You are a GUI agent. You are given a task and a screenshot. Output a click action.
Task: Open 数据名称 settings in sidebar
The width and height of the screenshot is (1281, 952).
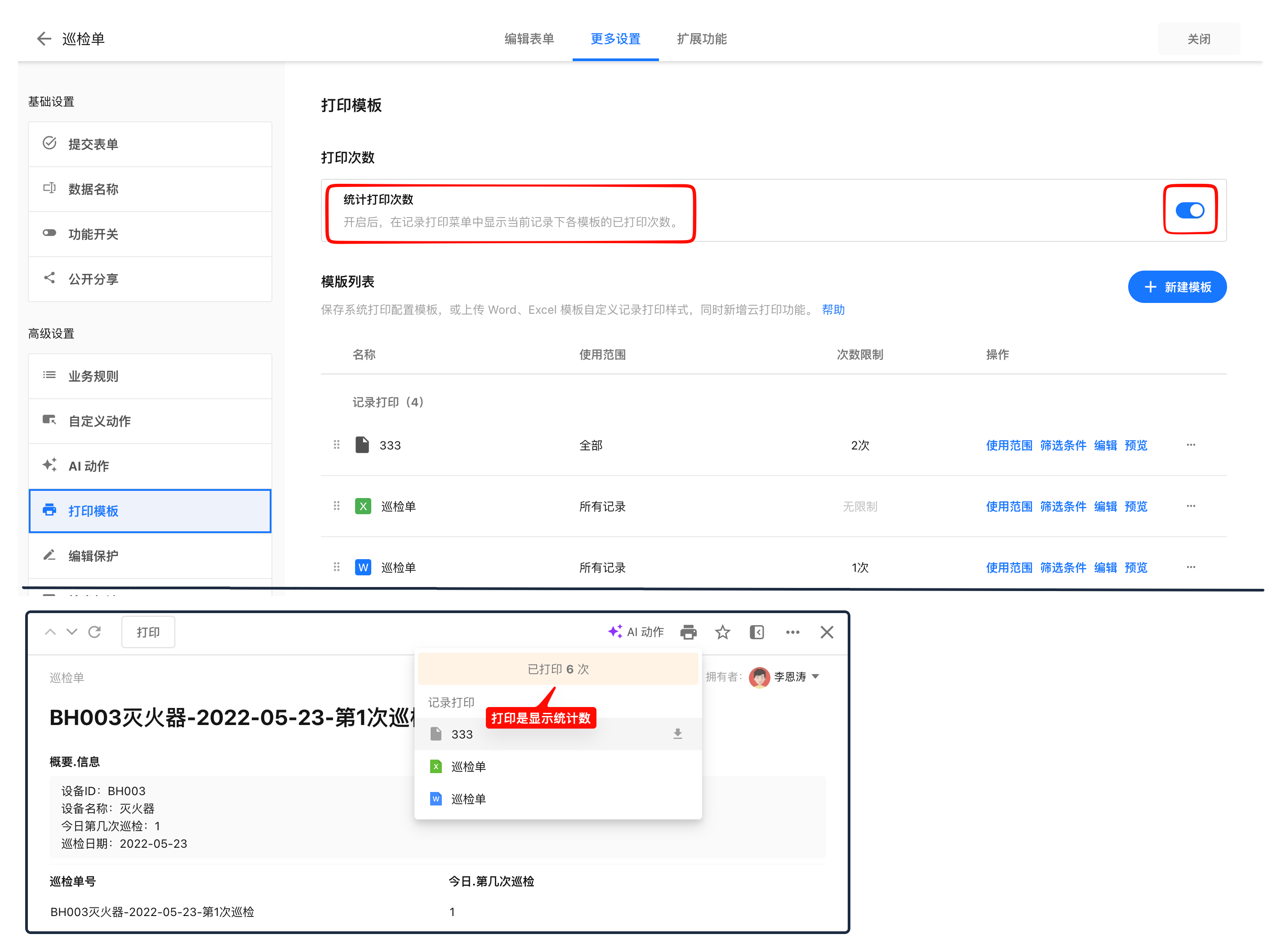coord(150,189)
